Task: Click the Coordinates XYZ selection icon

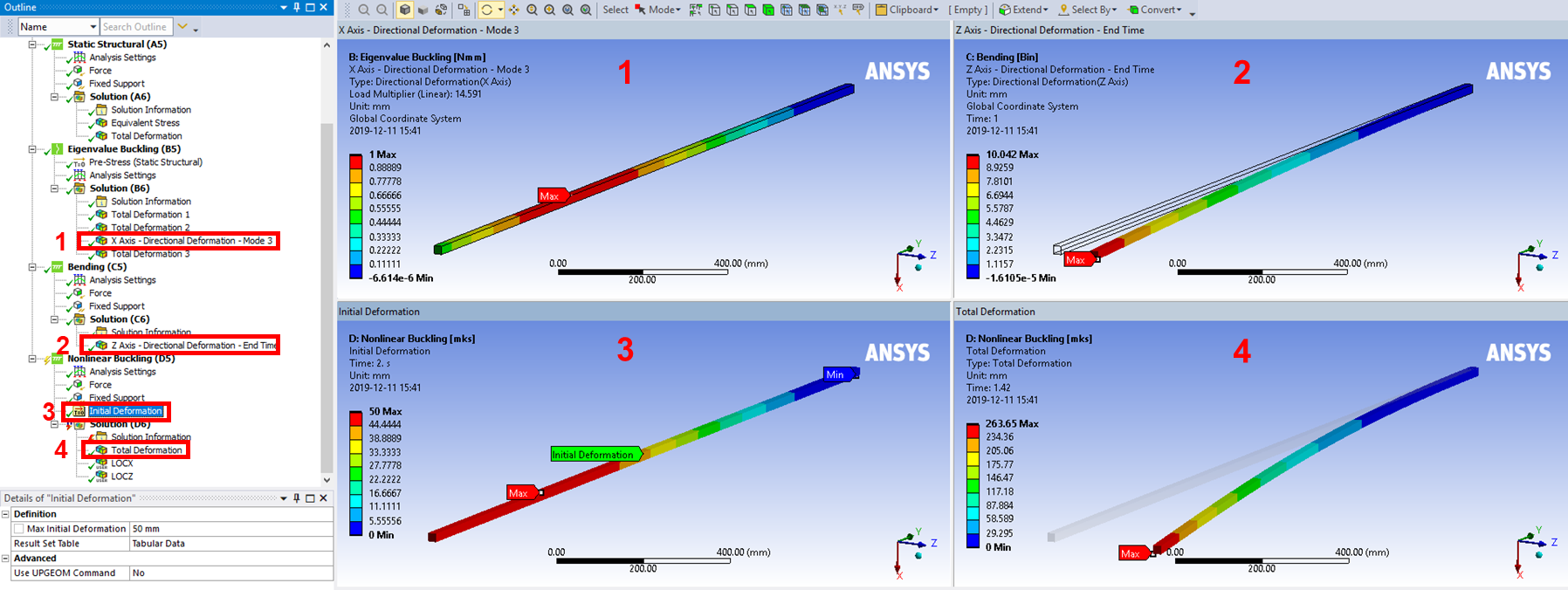Action: (x=840, y=10)
